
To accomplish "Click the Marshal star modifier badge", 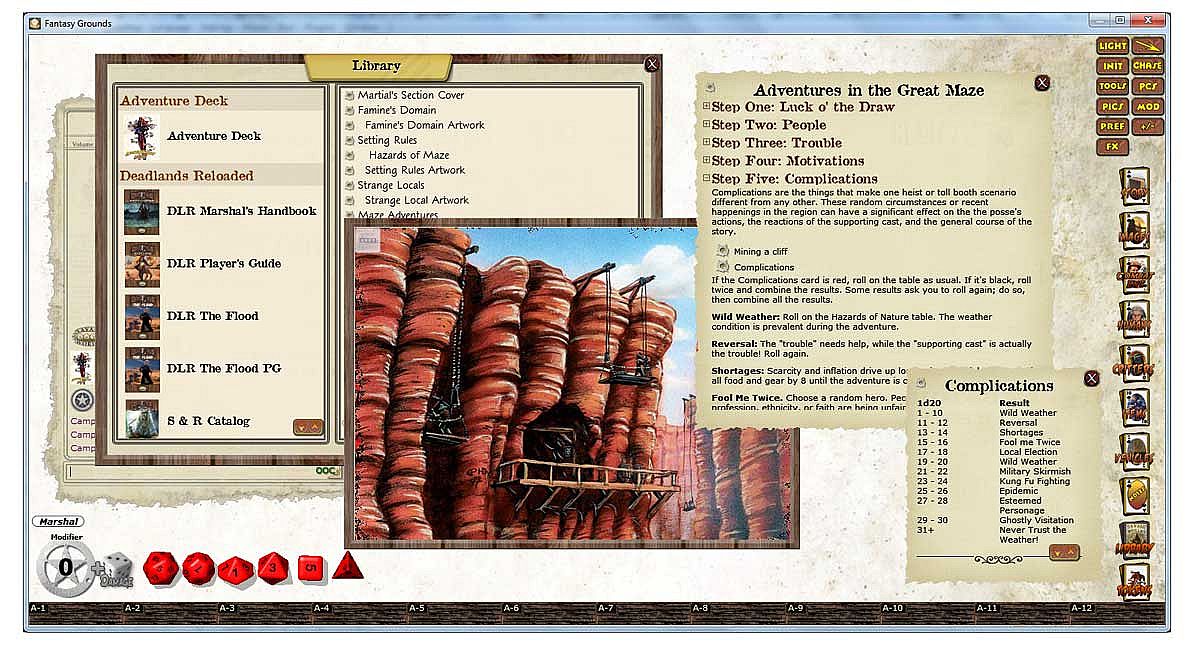I will coord(65,568).
